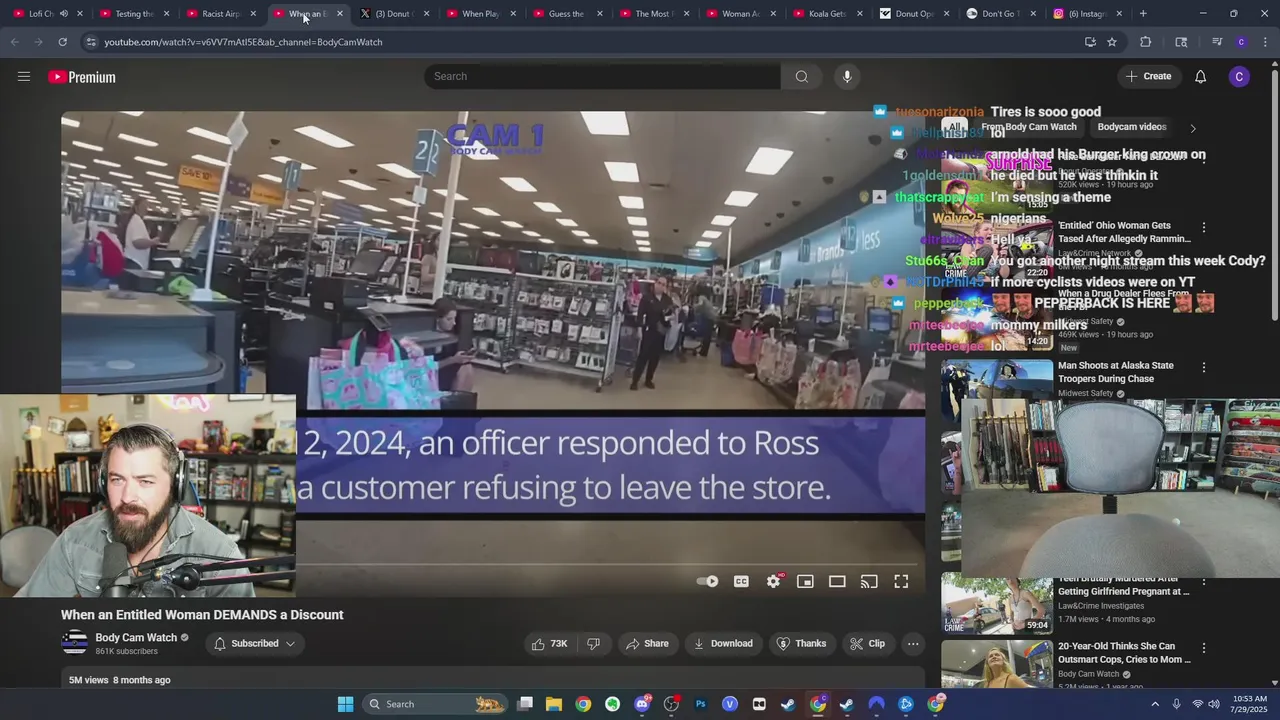
Task: Dislike the video
Action: [x=593, y=644]
